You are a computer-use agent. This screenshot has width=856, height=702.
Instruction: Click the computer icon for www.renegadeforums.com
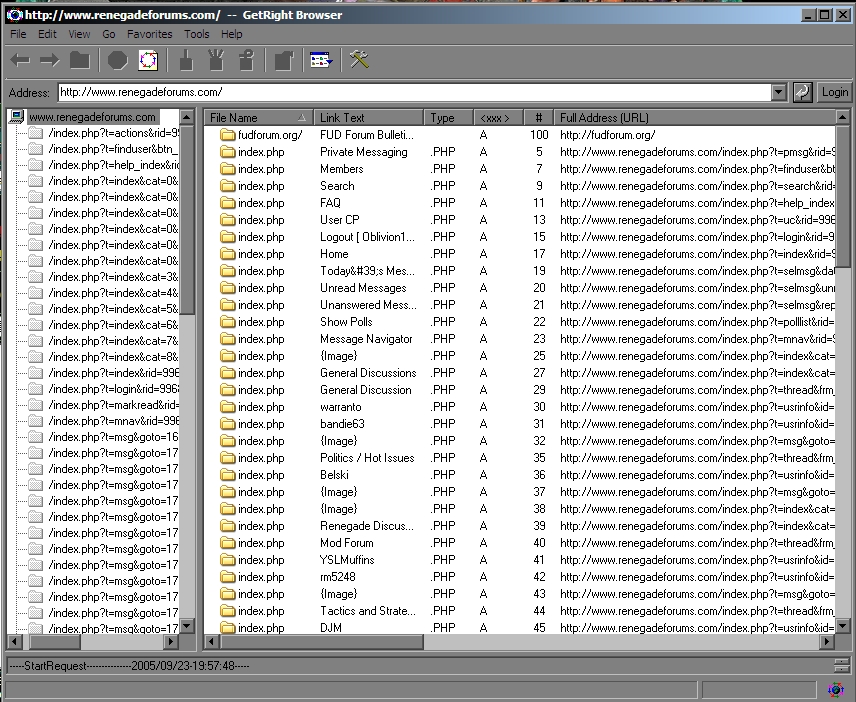coord(16,117)
